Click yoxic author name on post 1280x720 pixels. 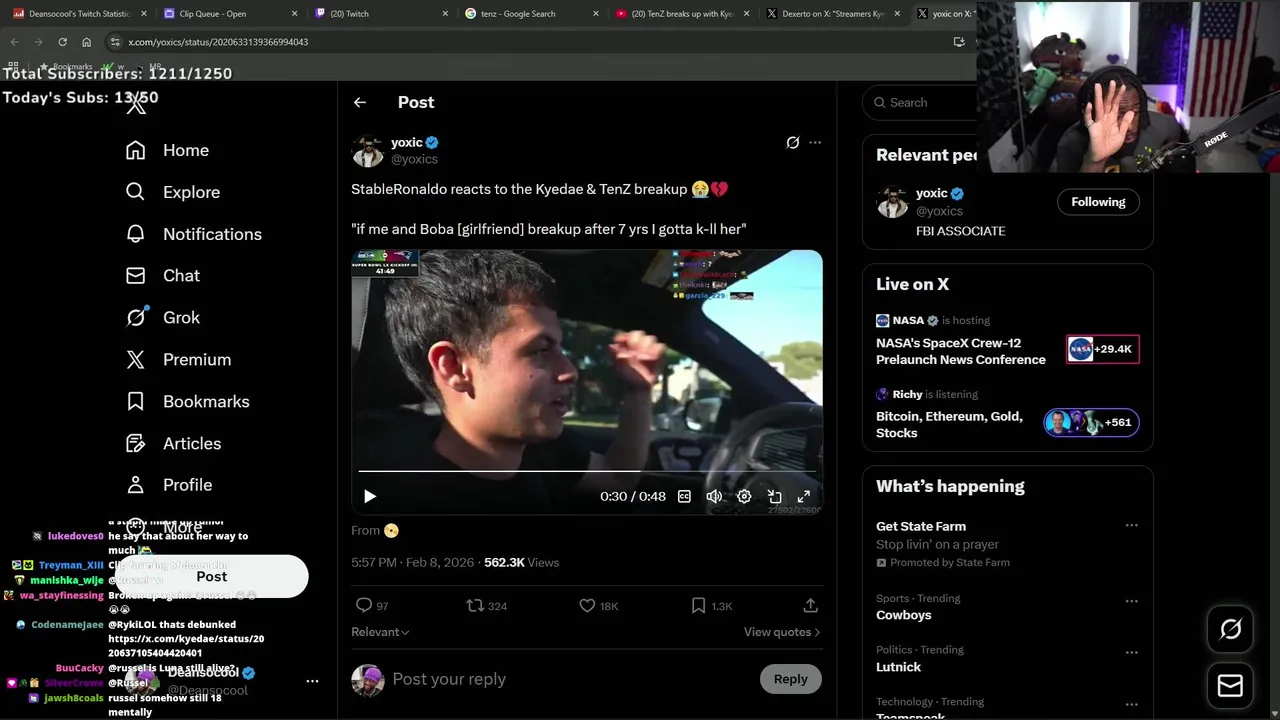(x=407, y=143)
